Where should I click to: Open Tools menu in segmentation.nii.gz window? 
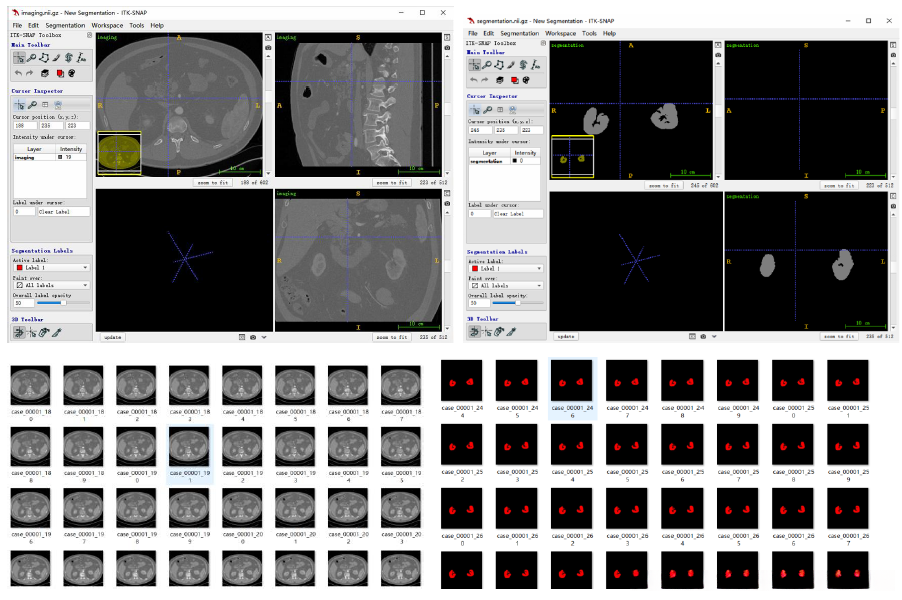(x=589, y=33)
